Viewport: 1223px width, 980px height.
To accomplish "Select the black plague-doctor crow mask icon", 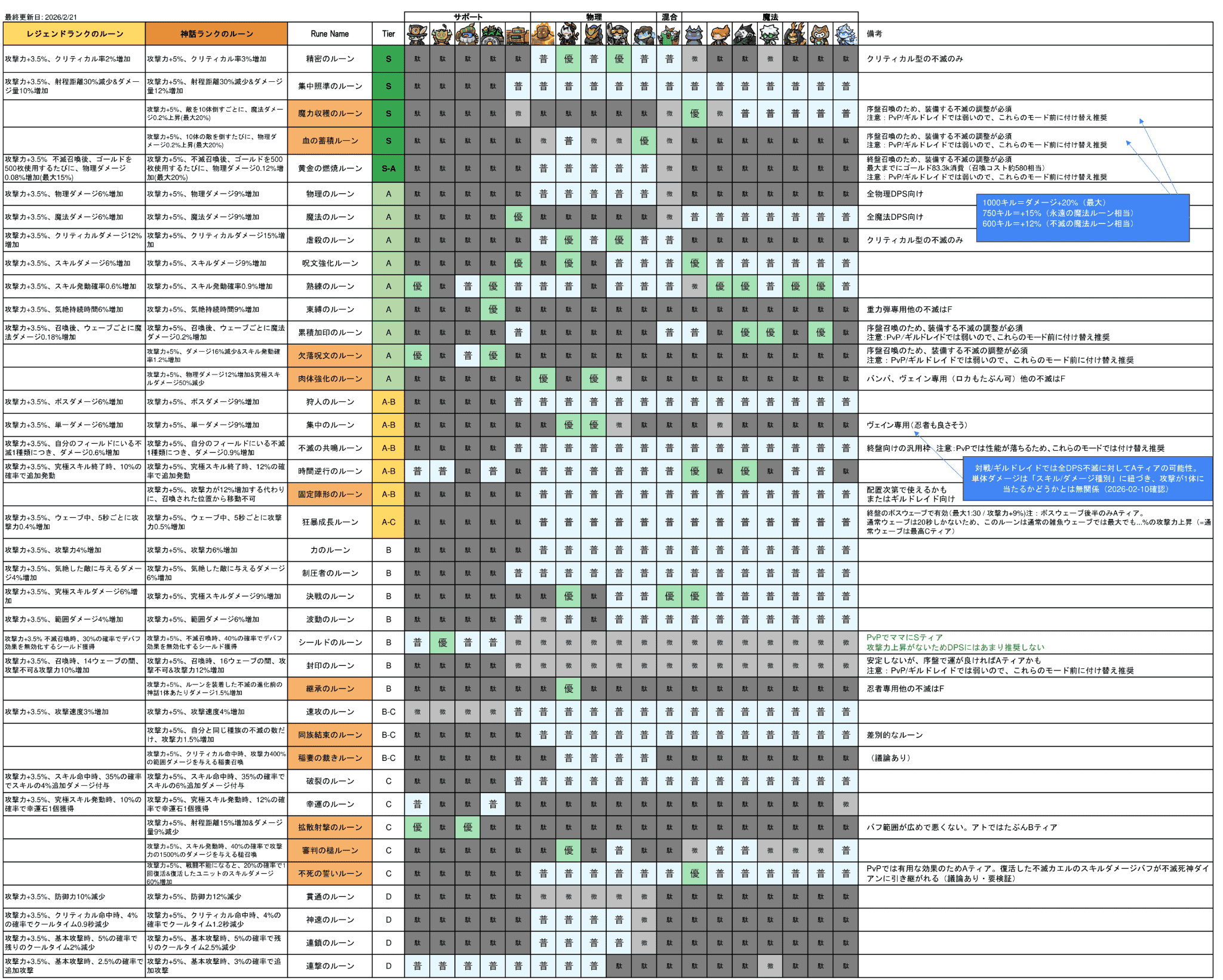I will point(745,34).
